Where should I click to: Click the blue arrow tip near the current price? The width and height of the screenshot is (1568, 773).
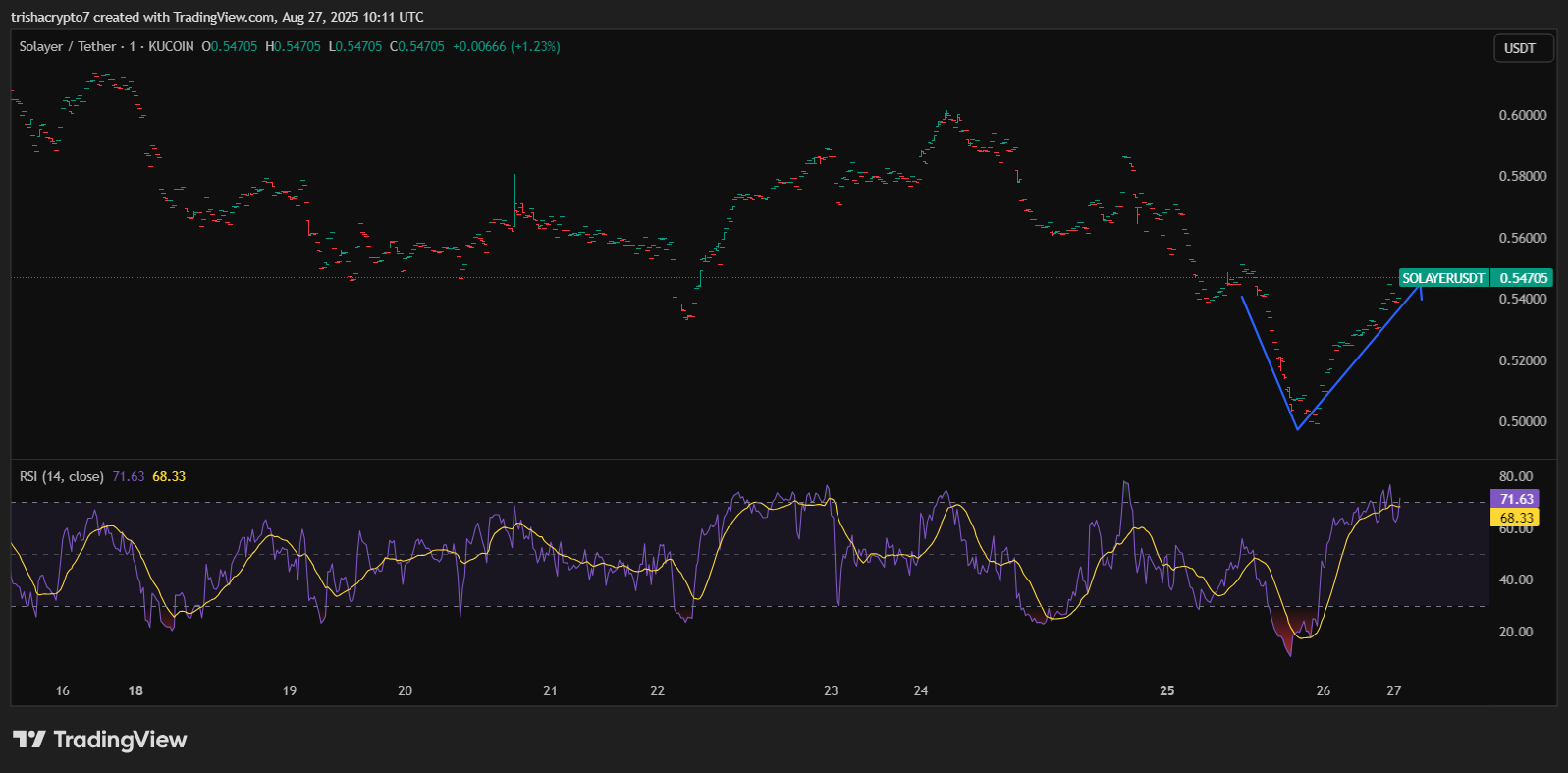(1420, 287)
